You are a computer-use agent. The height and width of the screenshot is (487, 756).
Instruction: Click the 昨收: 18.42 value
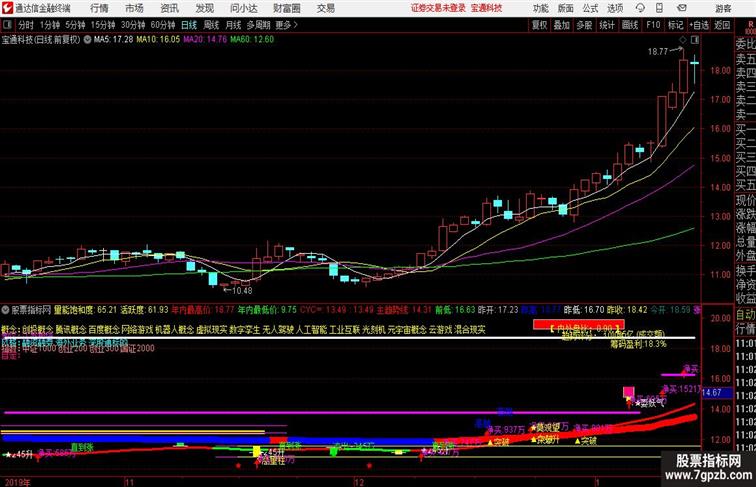[x=626, y=310]
